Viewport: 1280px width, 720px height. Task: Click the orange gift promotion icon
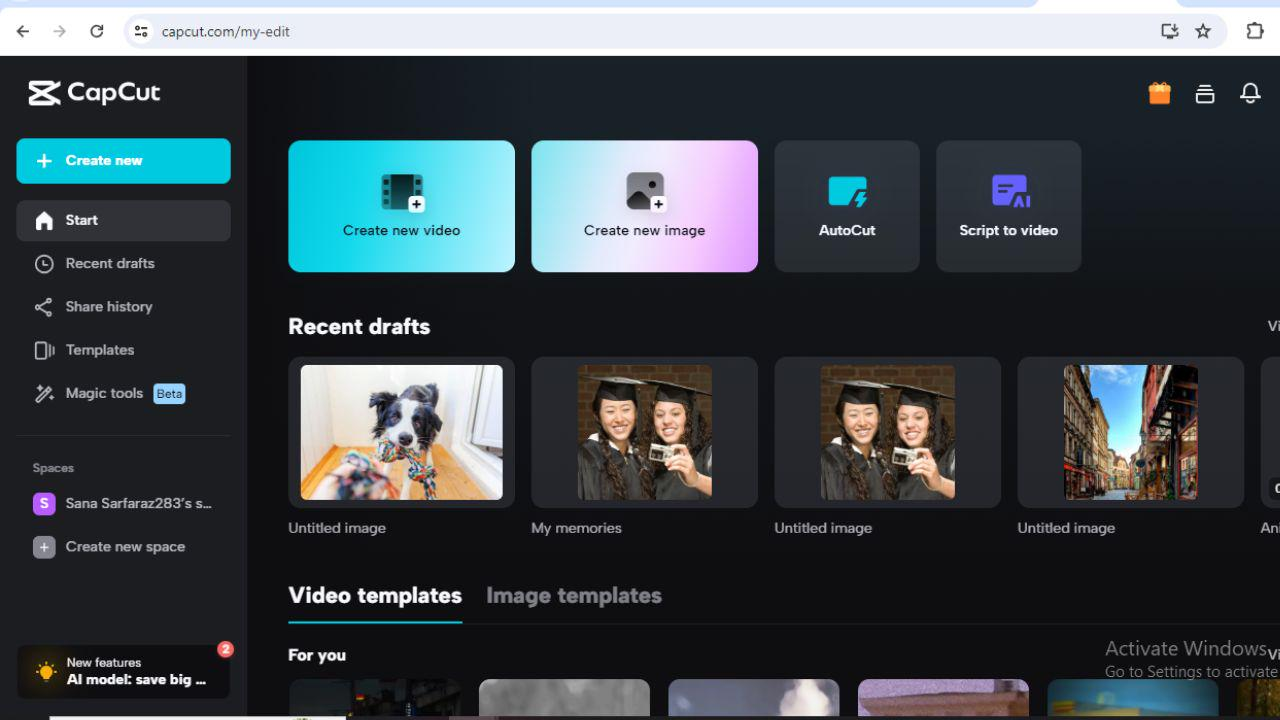[x=1158, y=92]
